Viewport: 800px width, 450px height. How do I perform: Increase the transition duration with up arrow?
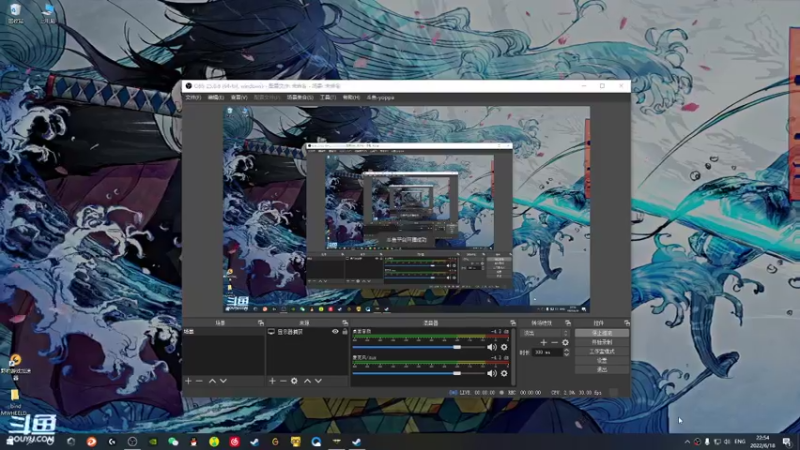566,351
